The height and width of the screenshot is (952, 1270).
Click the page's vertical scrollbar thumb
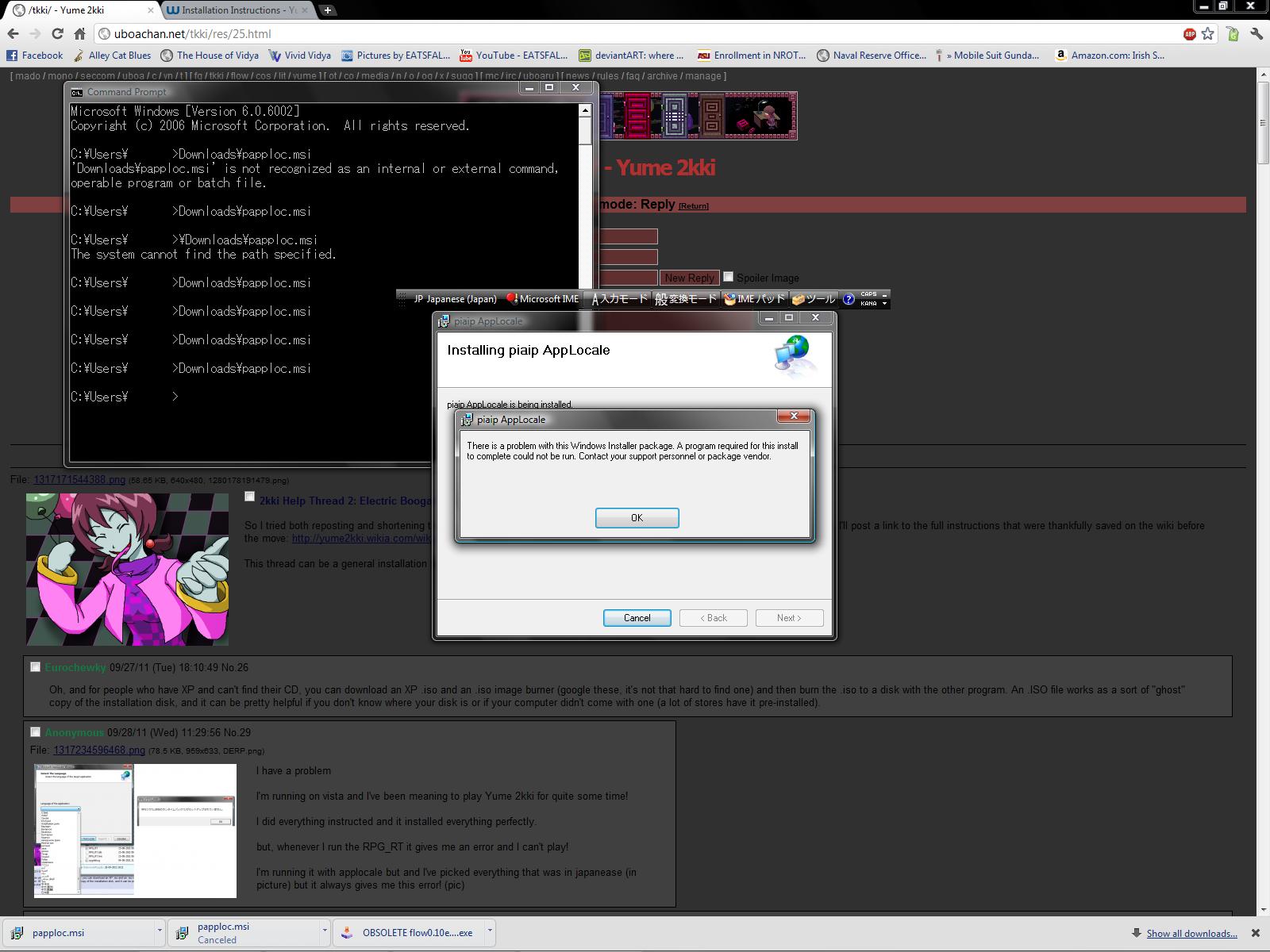[x=1263, y=123]
